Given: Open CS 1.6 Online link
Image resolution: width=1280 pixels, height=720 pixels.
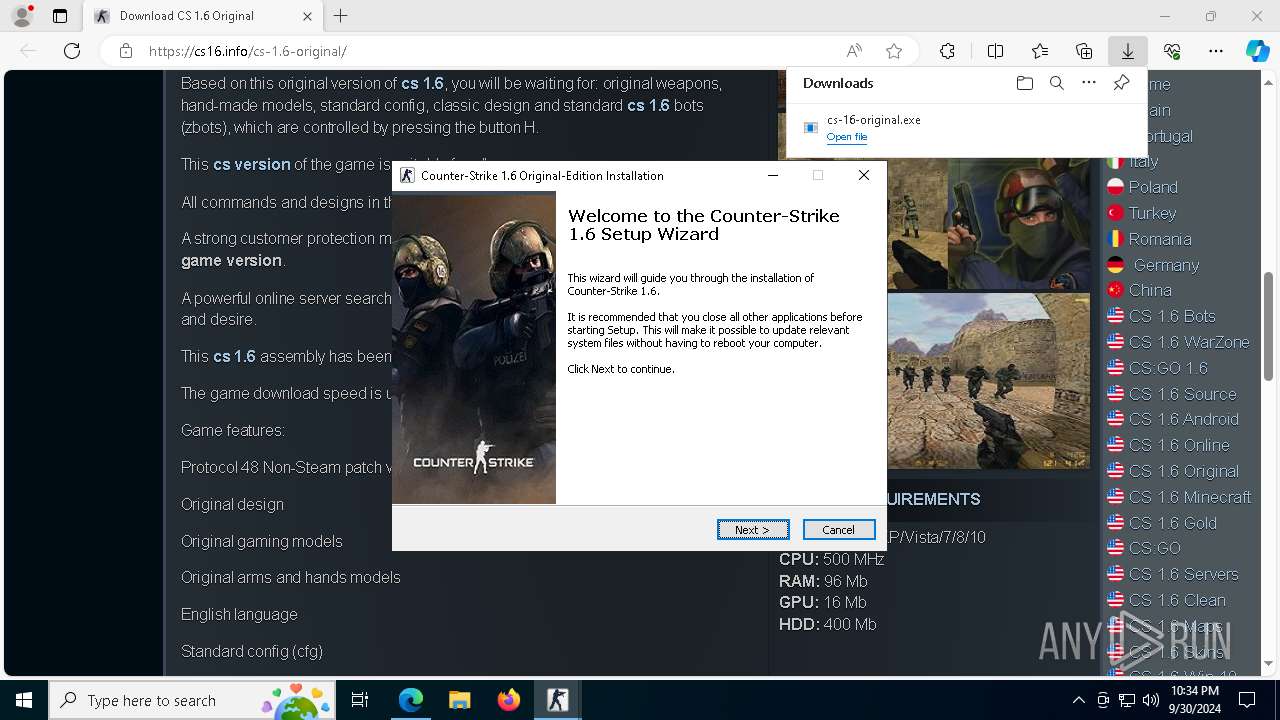Looking at the screenshot, I should [x=1179, y=445].
